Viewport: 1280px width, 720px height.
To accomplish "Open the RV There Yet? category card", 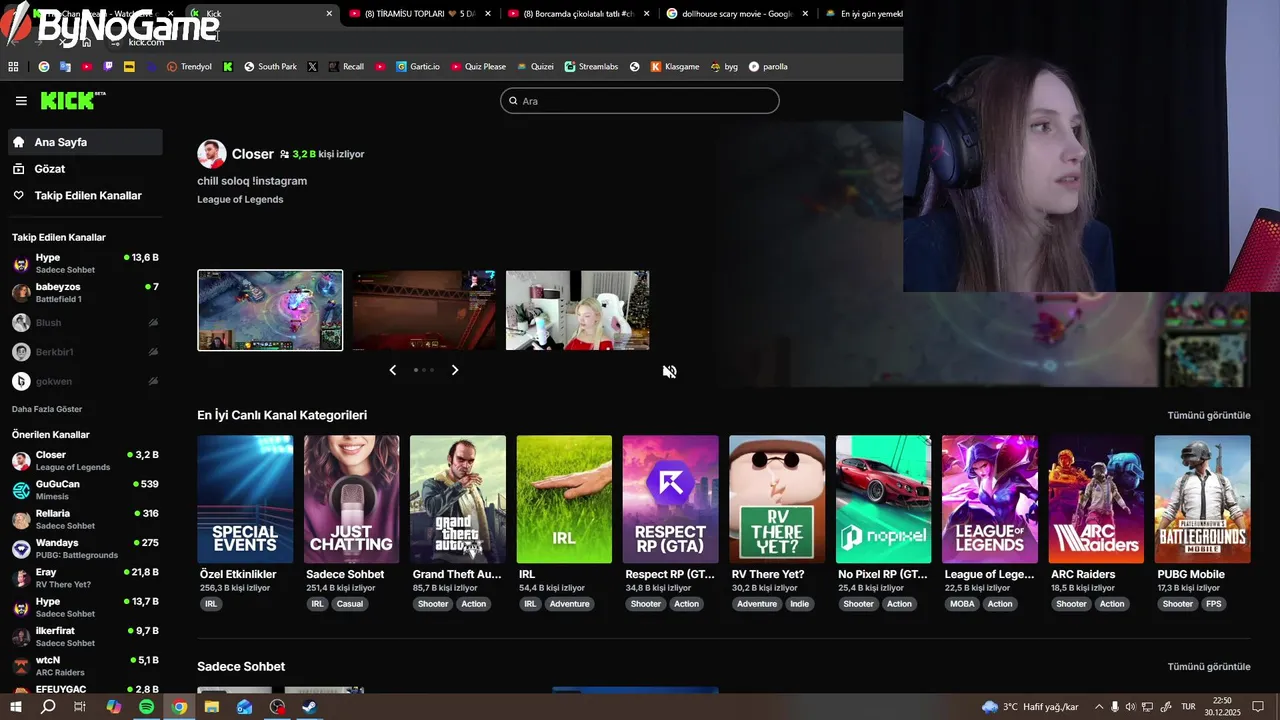I will [777, 499].
